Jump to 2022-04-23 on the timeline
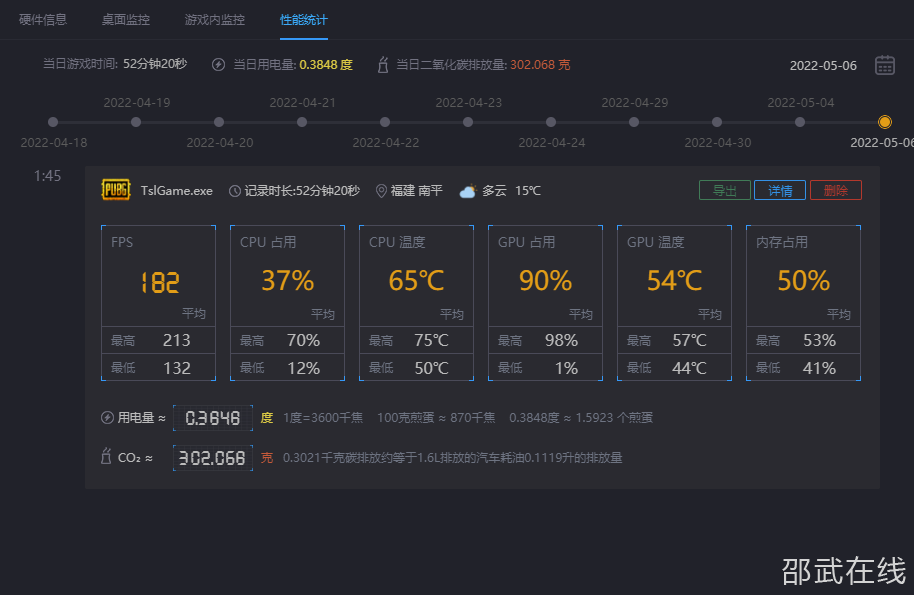Viewport: 914px width, 595px height. point(468,122)
